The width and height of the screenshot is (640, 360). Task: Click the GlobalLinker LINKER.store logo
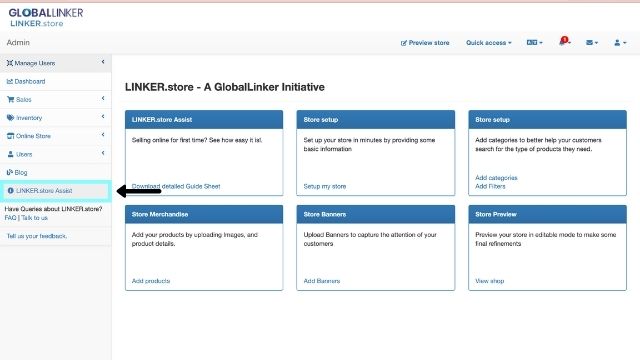point(46,18)
